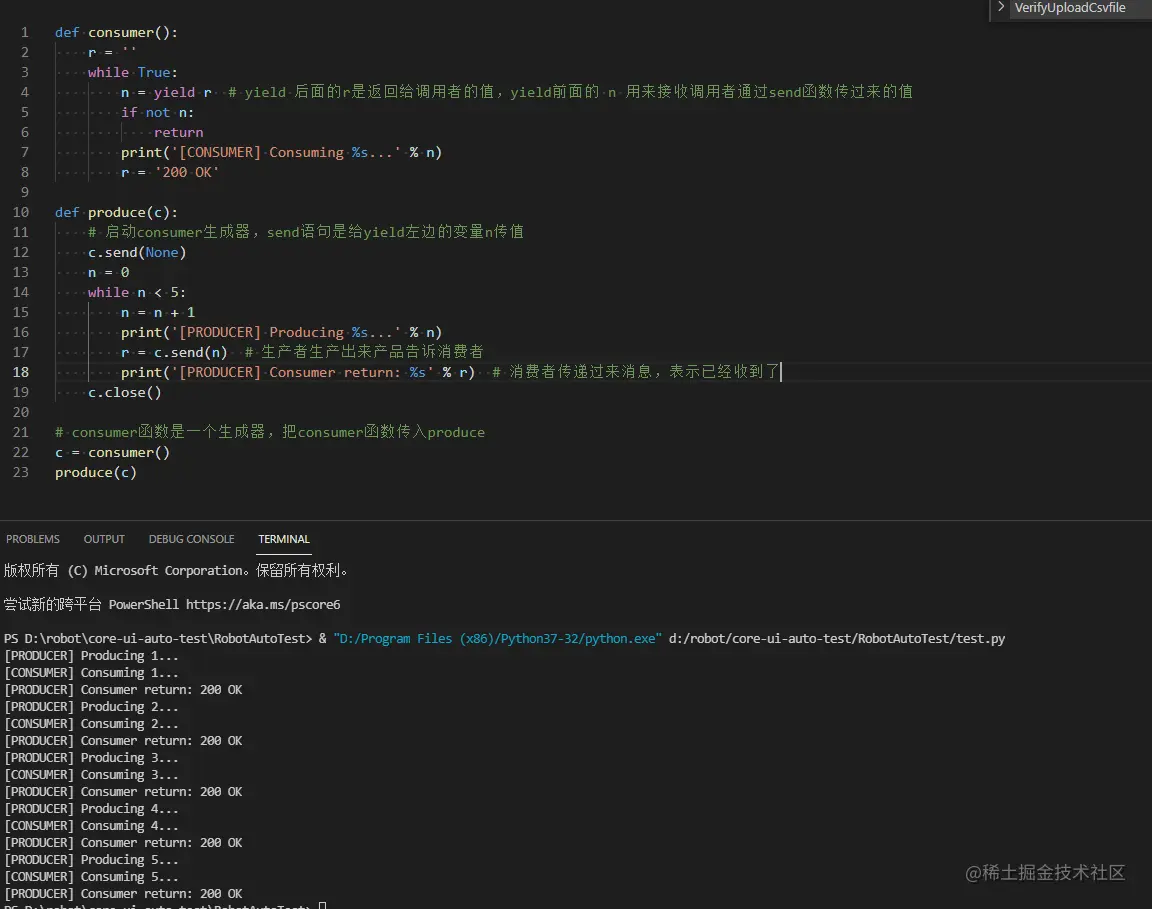Screen dimensions: 1152x909
Task: Open the VerifyUploadCsvfile outline item
Action: [x=1070, y=7]
